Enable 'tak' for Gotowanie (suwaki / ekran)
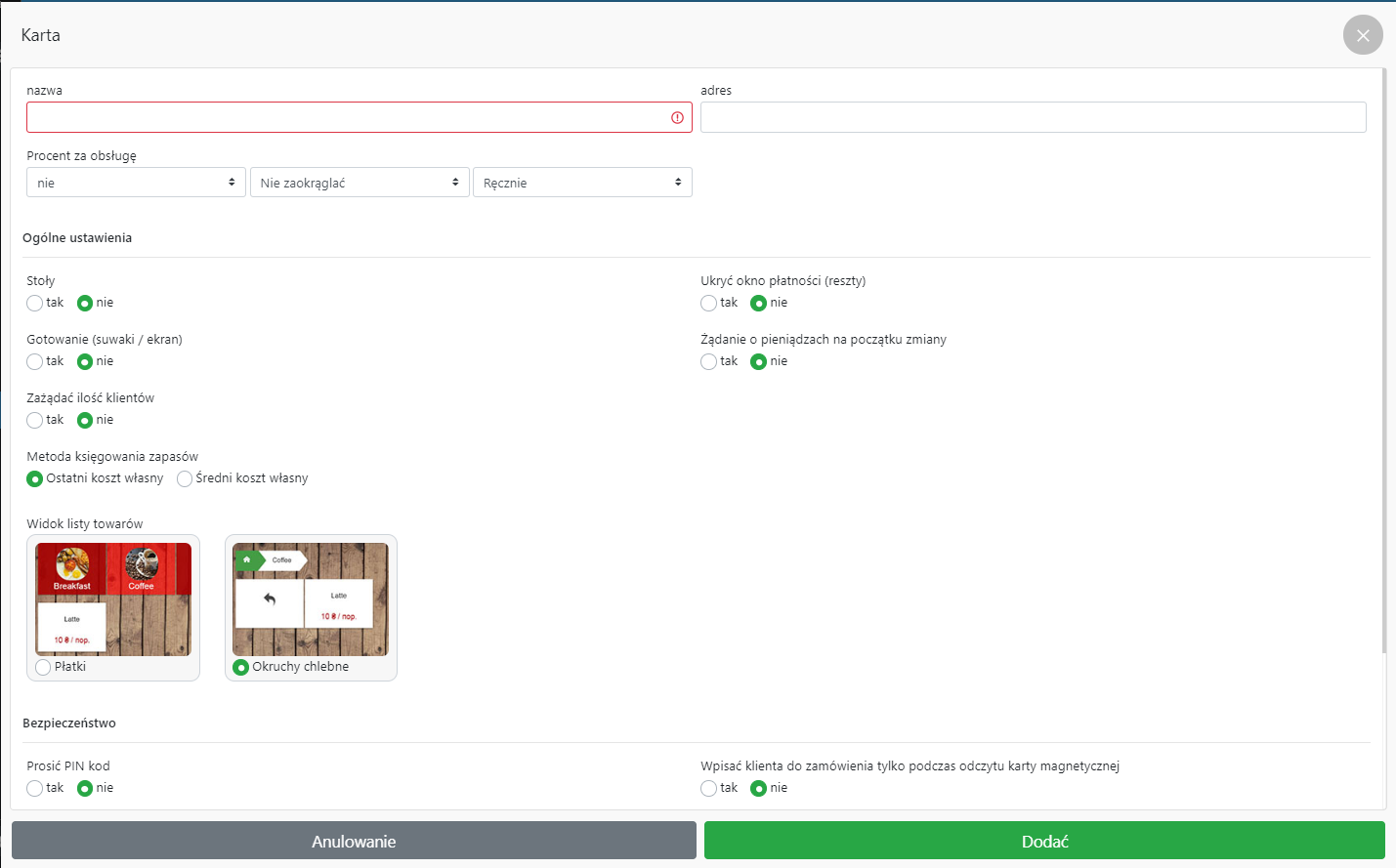Screen dimensions: 1396x868 pos(35,361)
